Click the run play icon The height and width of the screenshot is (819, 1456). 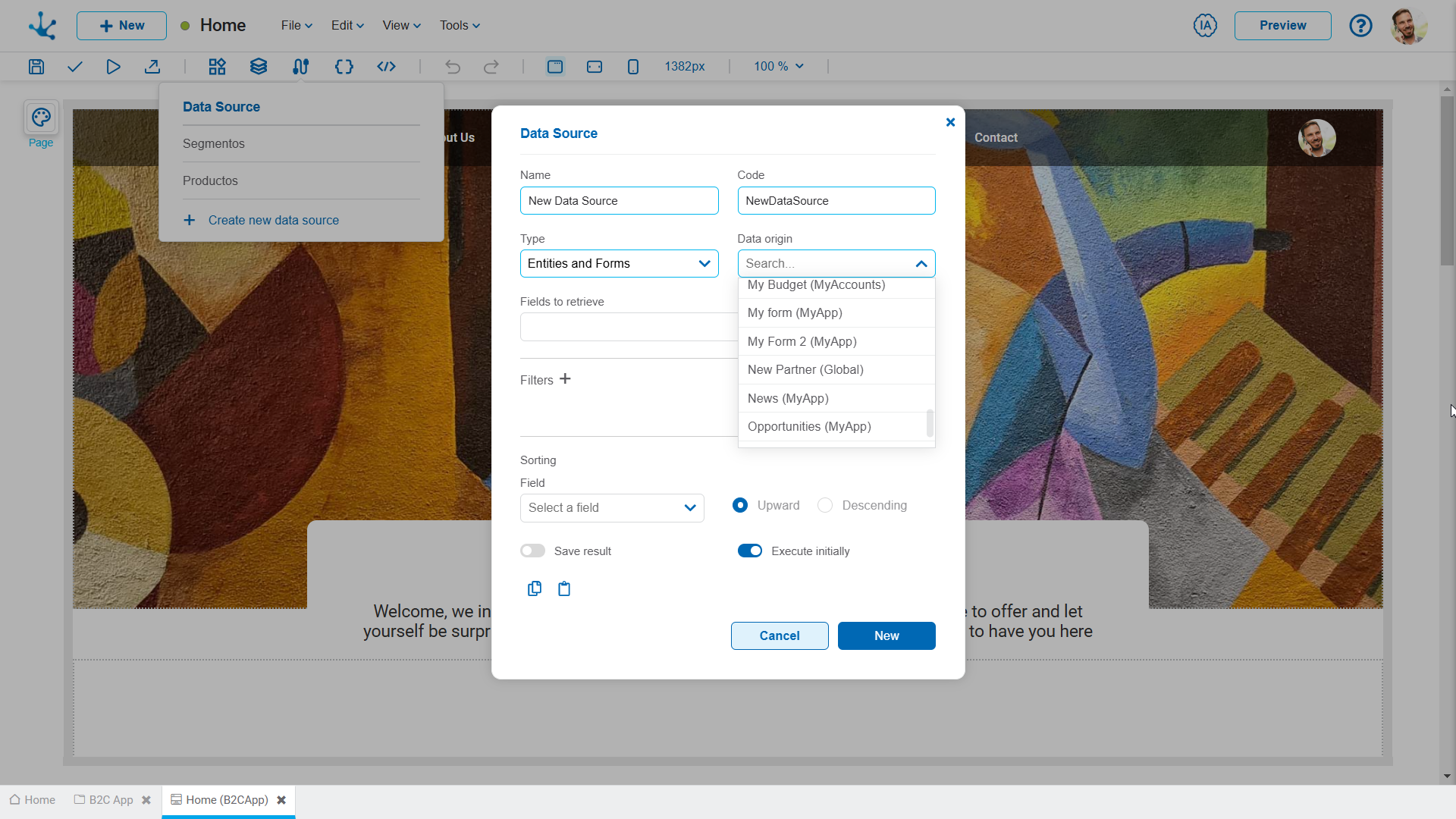click(113, 67)
